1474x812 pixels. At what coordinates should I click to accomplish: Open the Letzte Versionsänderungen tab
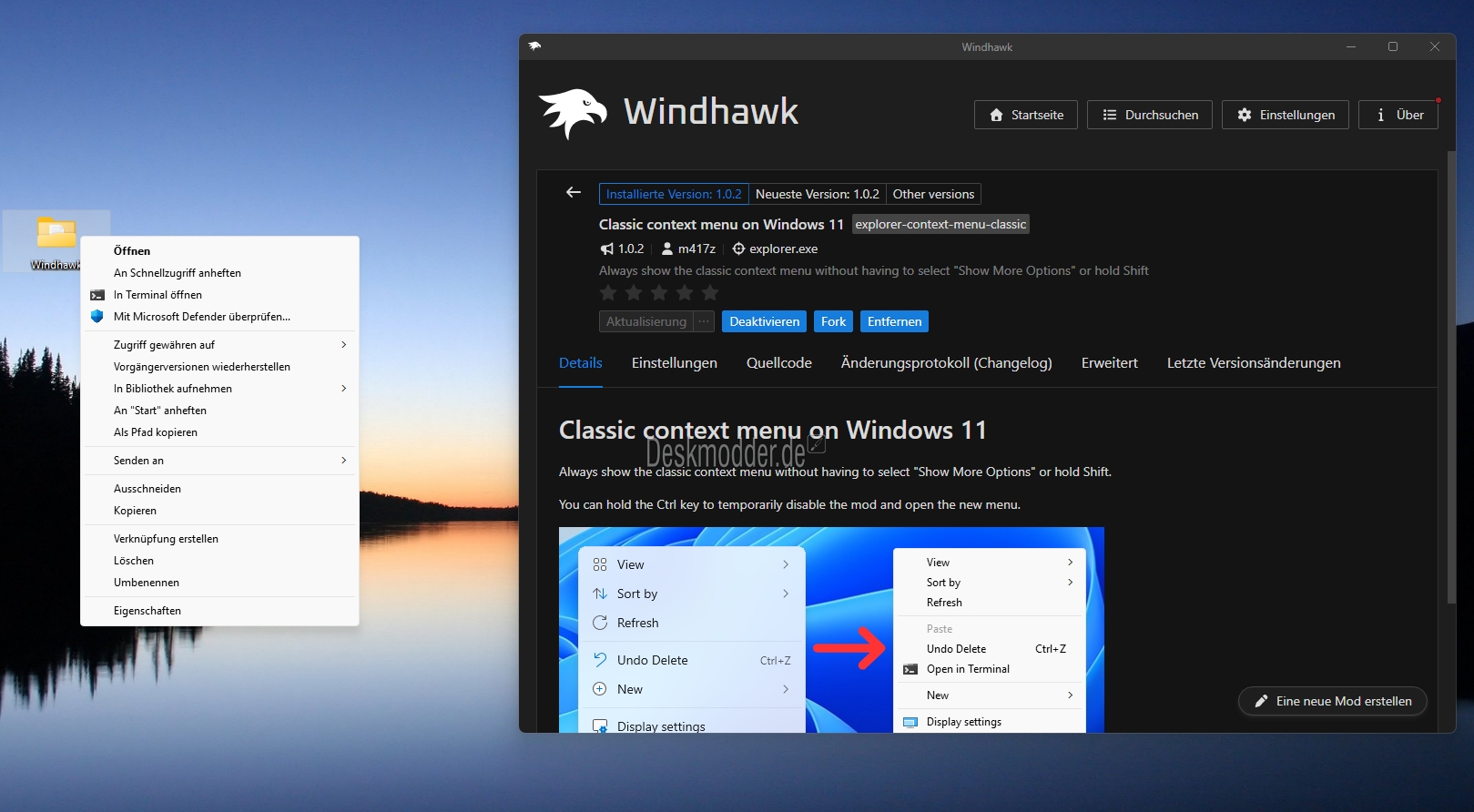pyautogui.click(x=1254, y=363)
